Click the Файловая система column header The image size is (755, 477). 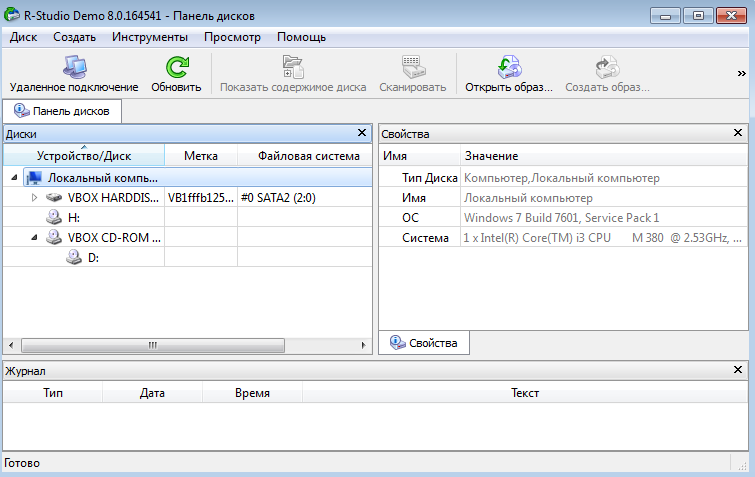coord(305,155)
